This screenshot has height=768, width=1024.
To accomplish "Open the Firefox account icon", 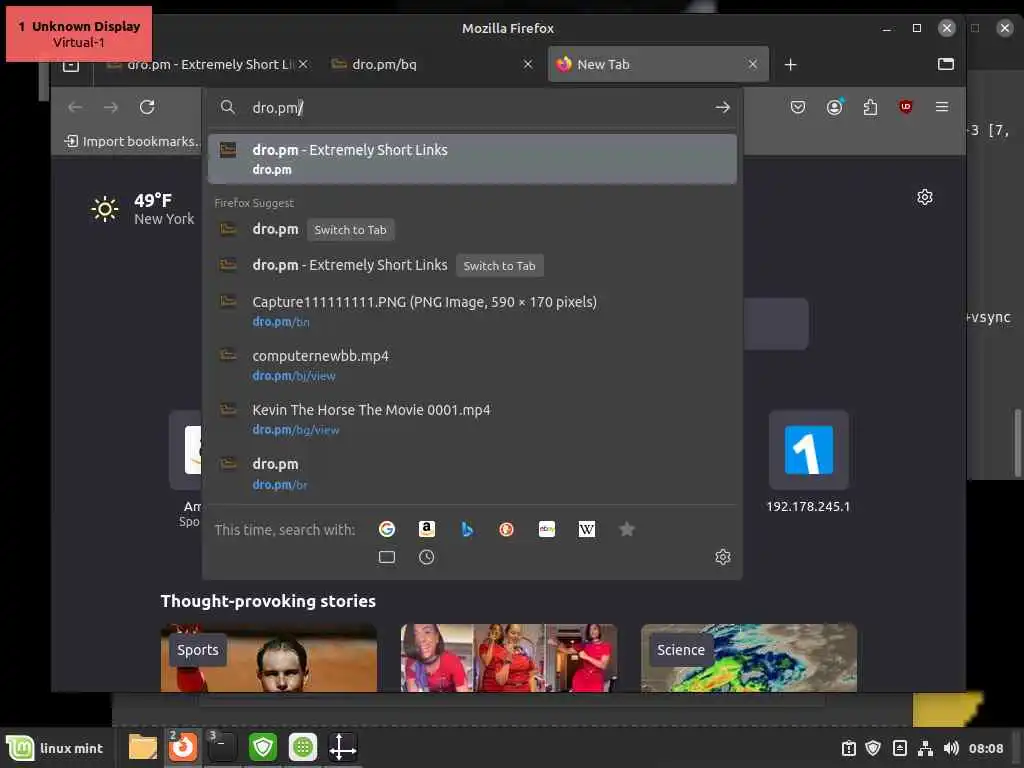I will 835,107.
